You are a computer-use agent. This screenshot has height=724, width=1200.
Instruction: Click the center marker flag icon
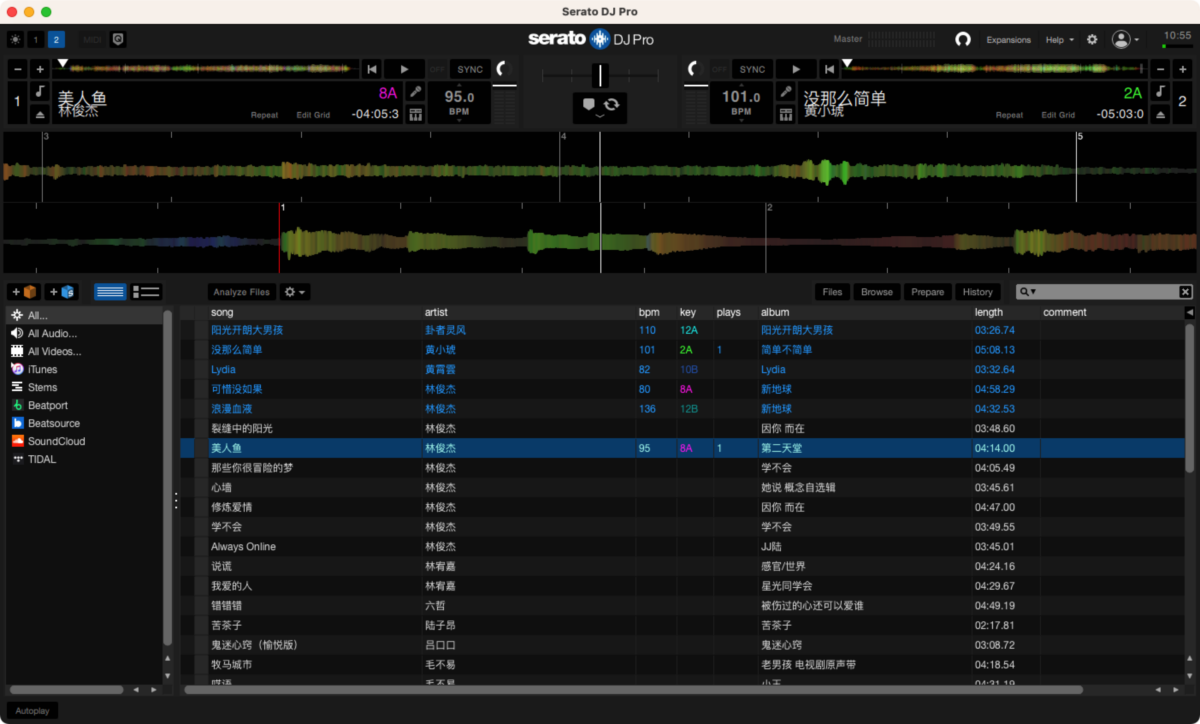point(589,104)
